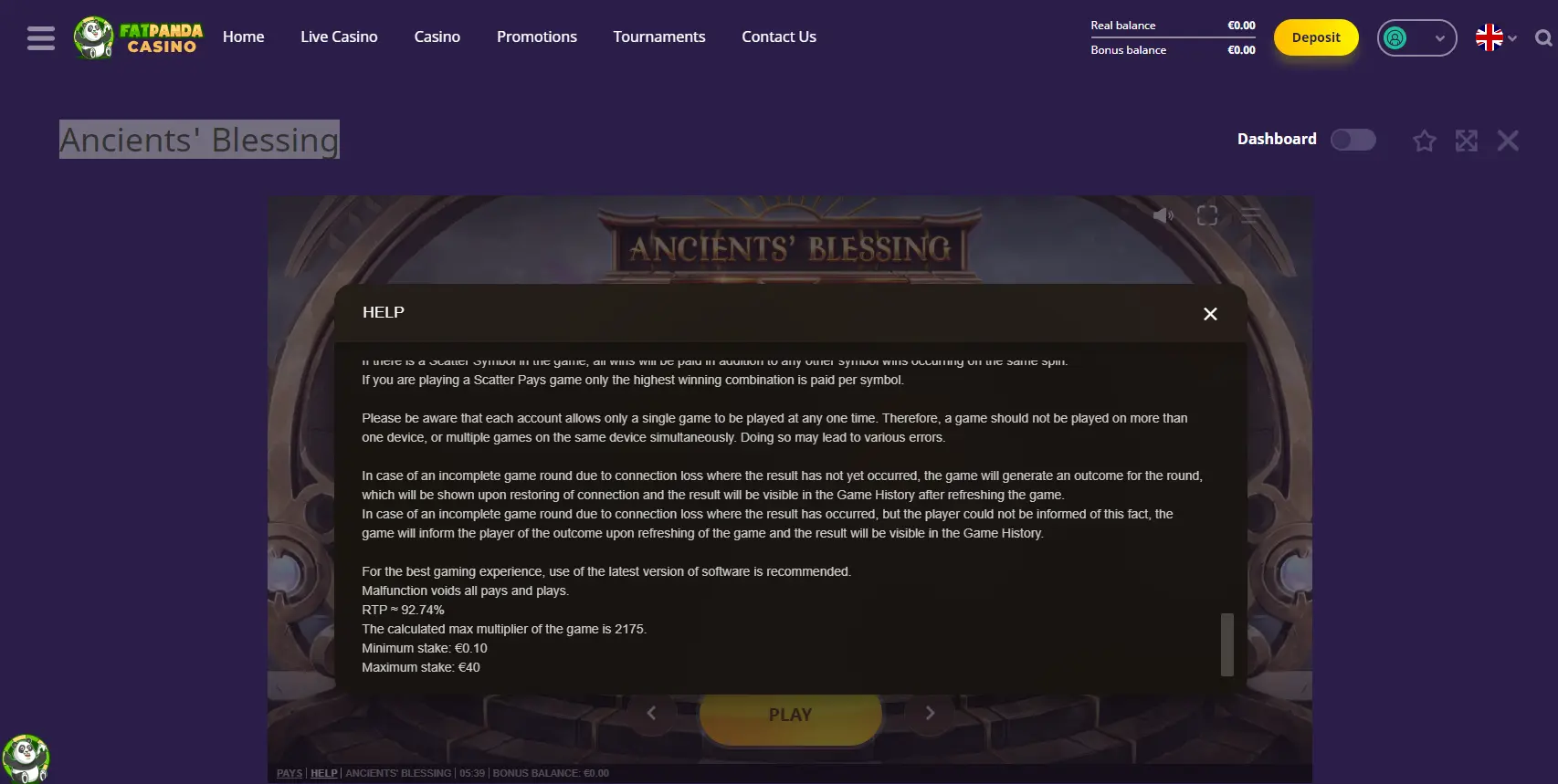The height and width of the screenshot is (784, 1558).
Task: Click the HELP dialog scrollbar thumb
Action: click(1226, 644)
